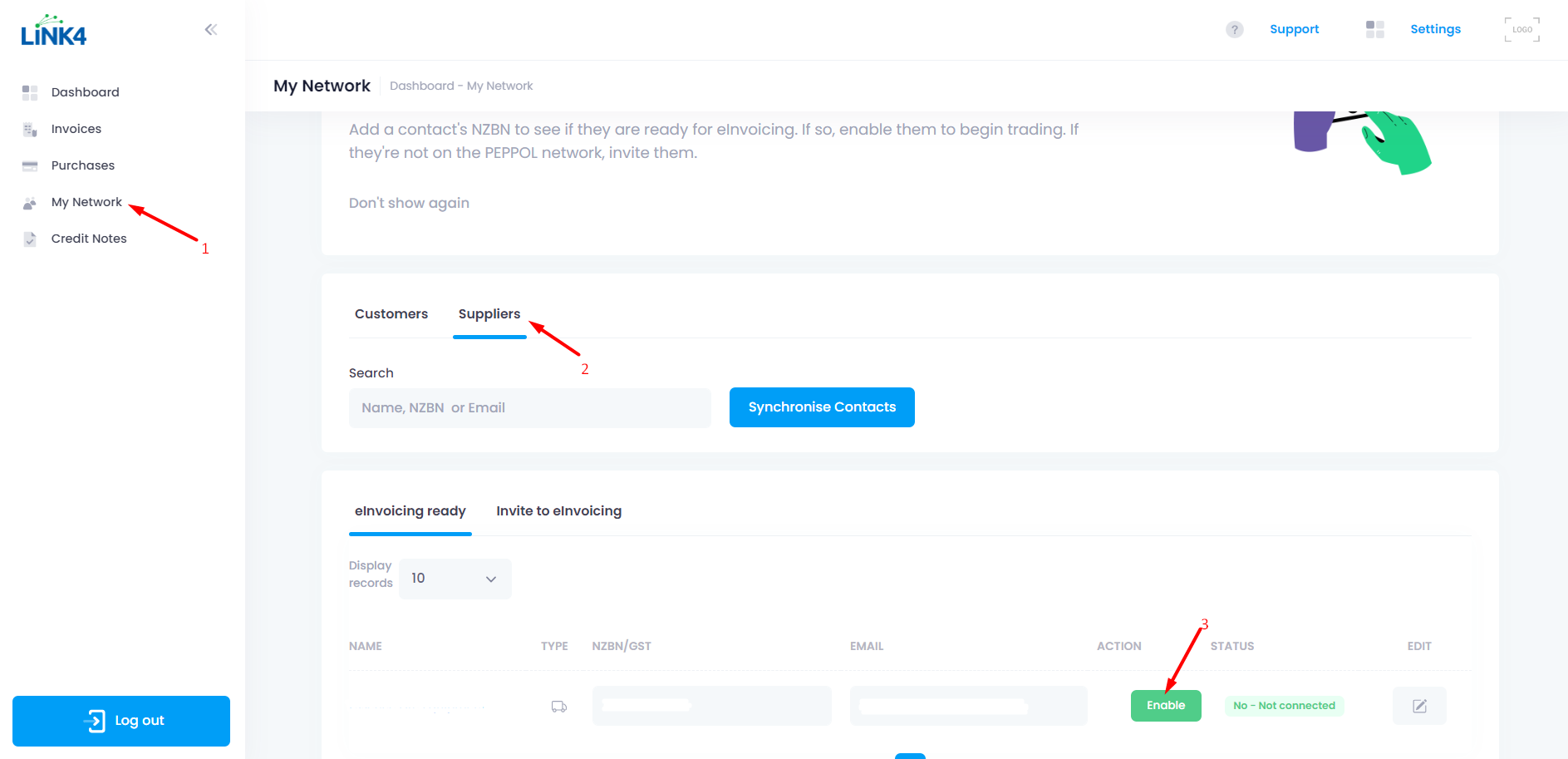This screenshot has height=759, width=1568.
Task: Click the LINK4 logo
Action: [x=53, y=31]
